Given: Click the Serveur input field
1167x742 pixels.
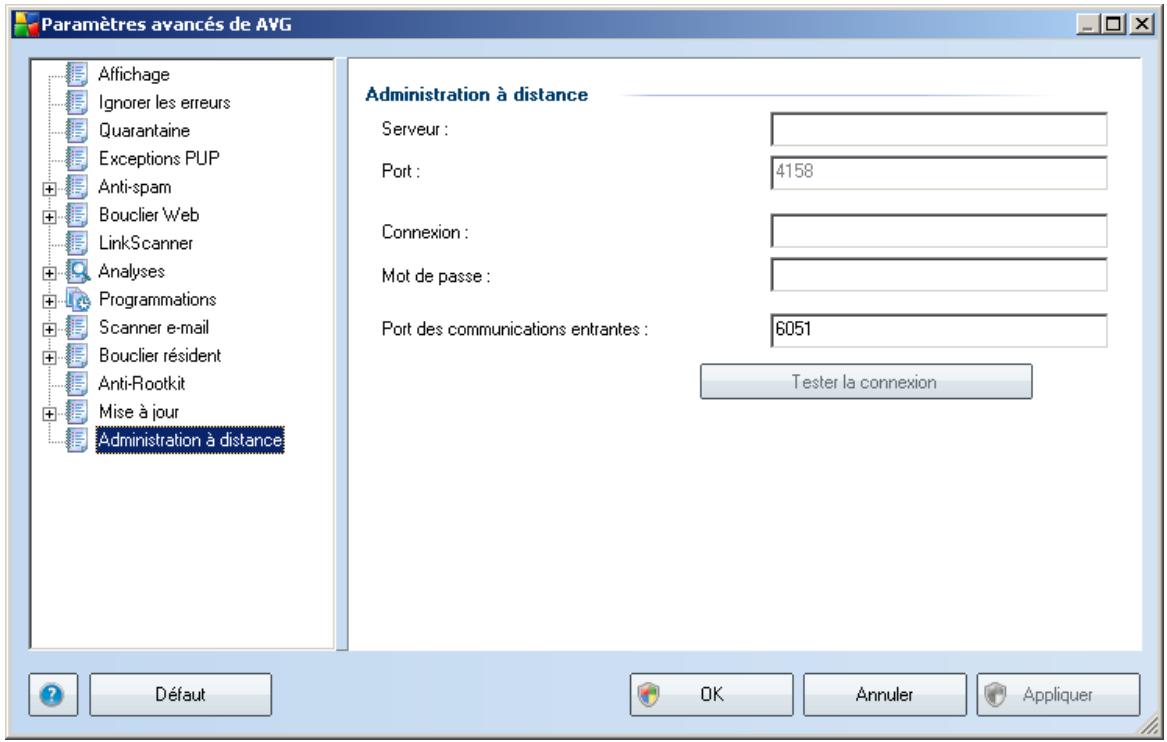Looking at the screenshot, I should coord(939,129).
